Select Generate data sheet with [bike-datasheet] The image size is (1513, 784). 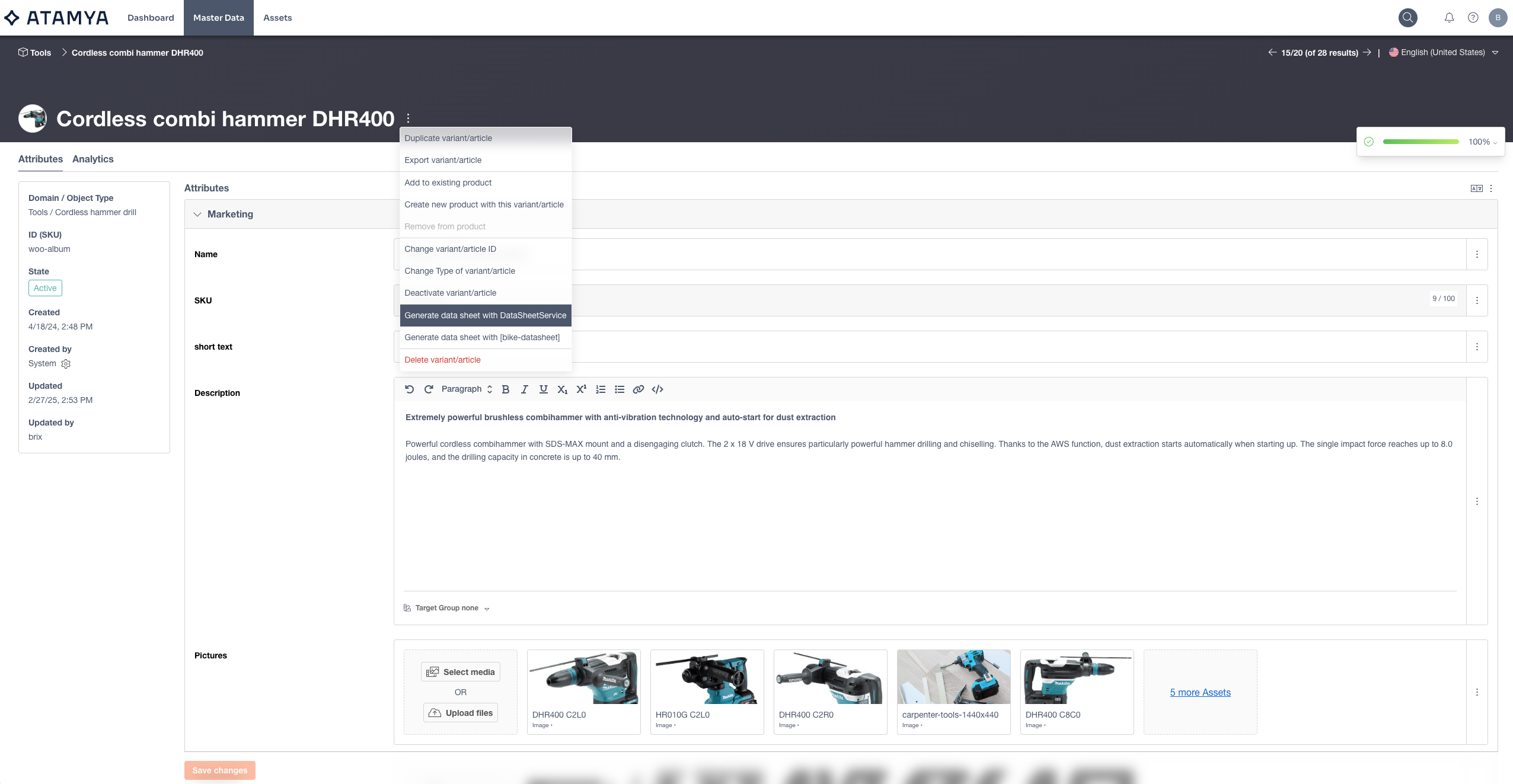(x=486, y=337)
